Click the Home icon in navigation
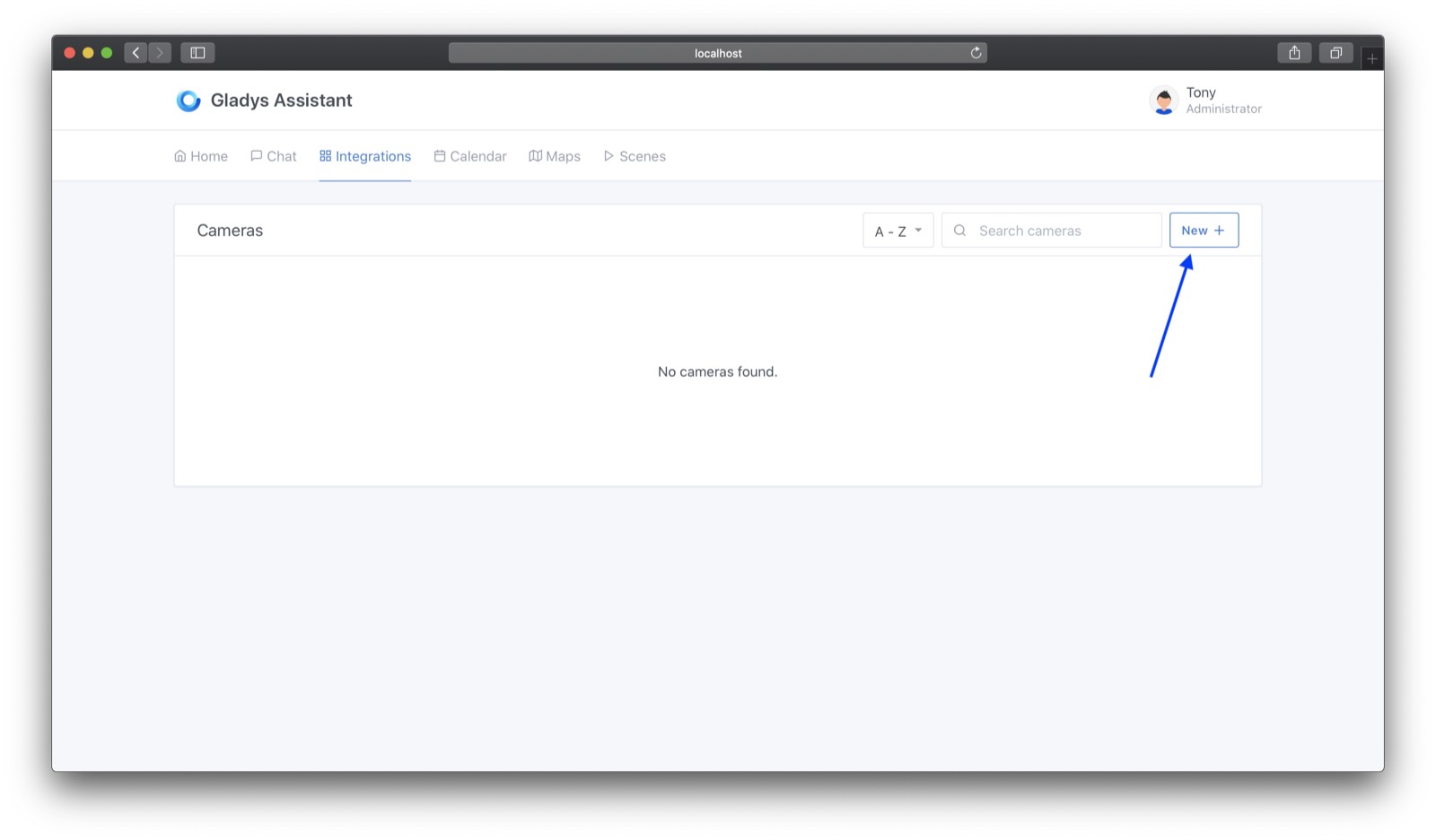Screen dimensions: 1436x840 (x=179, y=155)
